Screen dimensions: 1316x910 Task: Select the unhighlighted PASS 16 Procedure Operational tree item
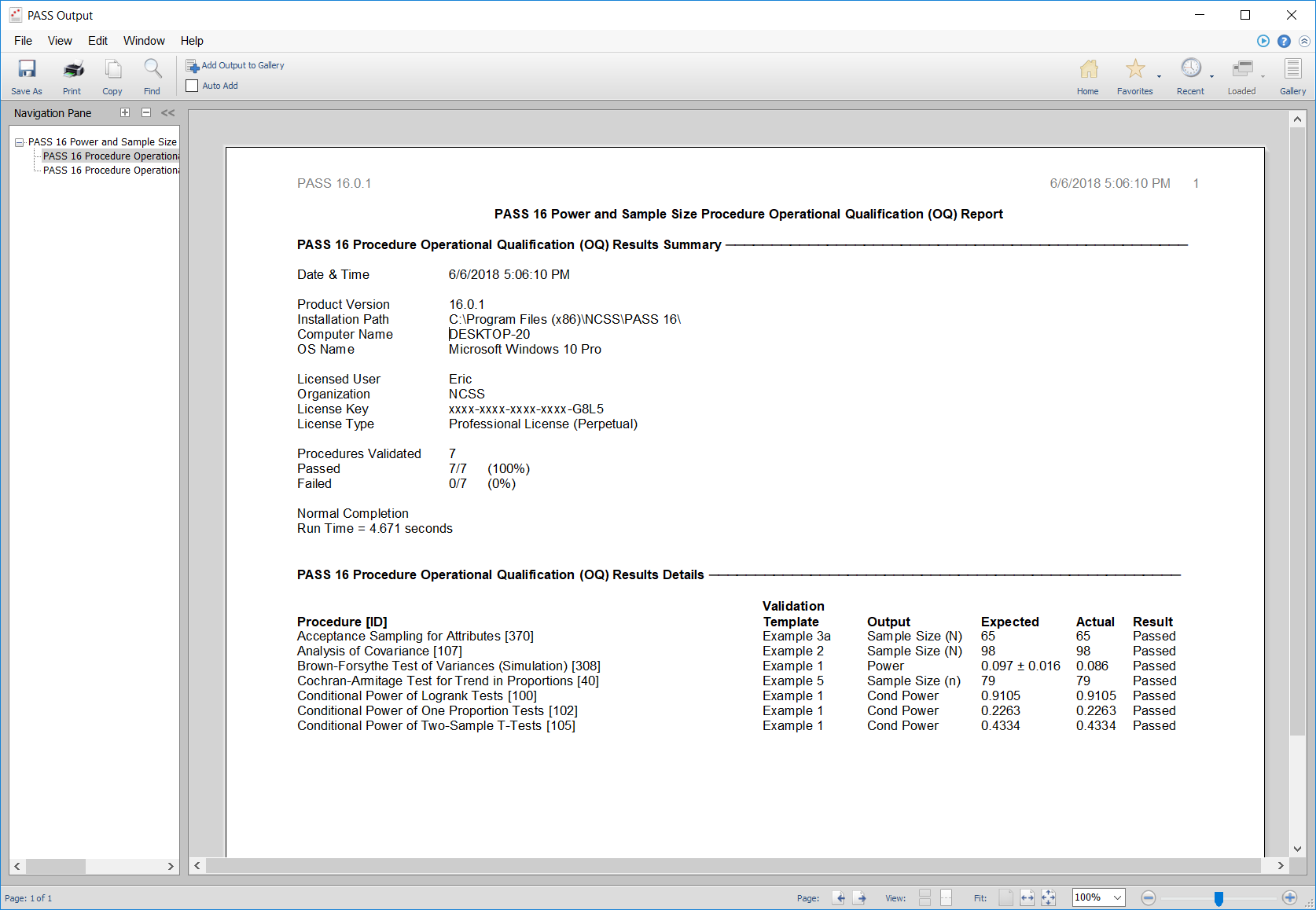[x=111, y=171]
